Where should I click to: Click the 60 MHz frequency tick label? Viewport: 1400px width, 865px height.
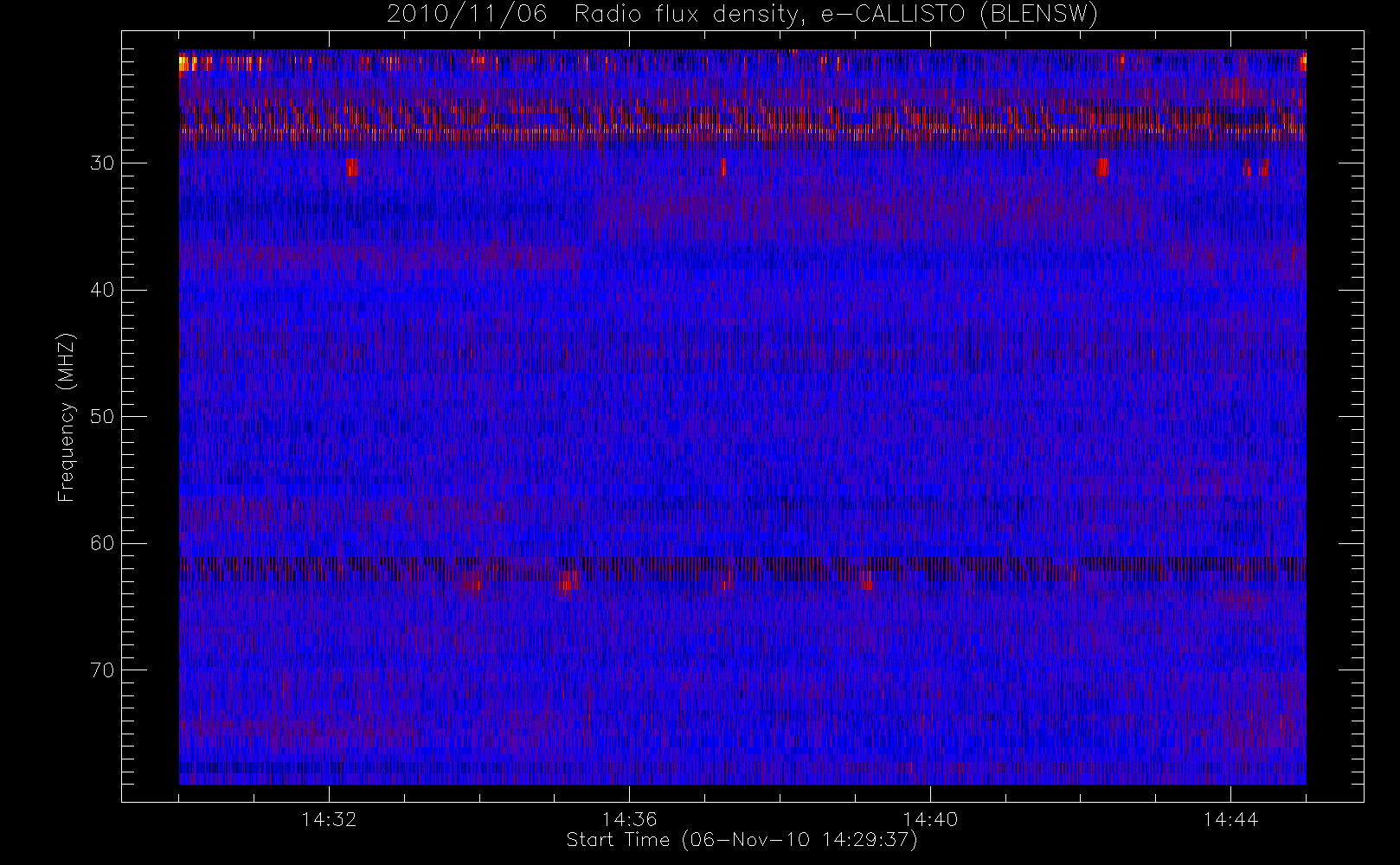click(x=102, y=543)
